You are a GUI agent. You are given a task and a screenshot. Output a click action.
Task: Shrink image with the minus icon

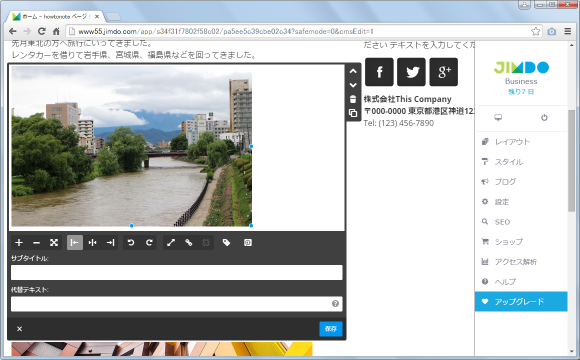click(36, 243)
